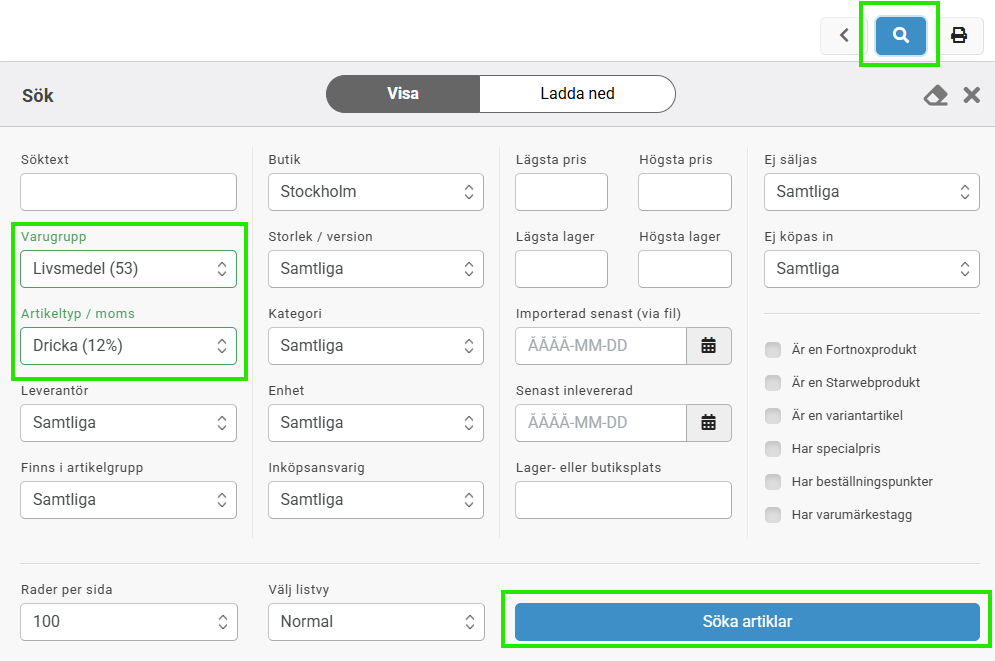This screenshot has width=995, height=661.
Task: Open calendar for Senast inlevererad date
Action: [x=708, y=423]
